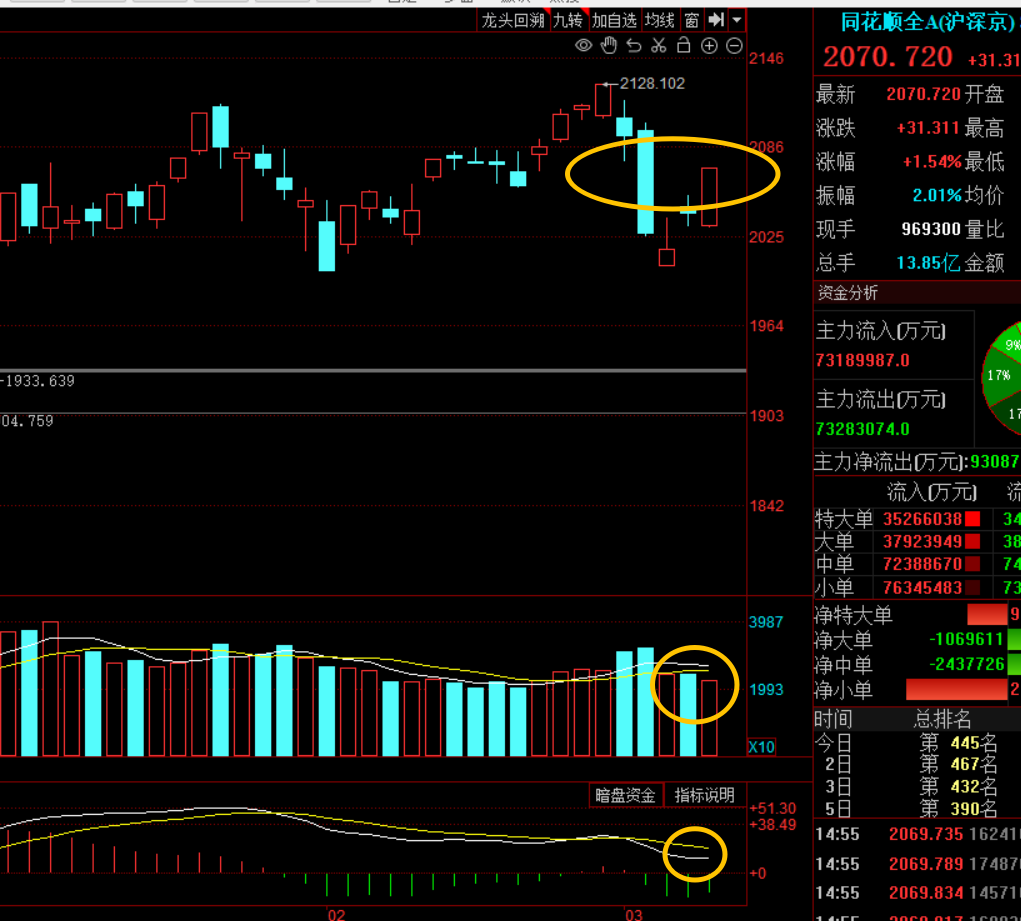The image size is (1021, 921).
Task: Click the 总手 13.85亿 value
Action: point(929,263)
